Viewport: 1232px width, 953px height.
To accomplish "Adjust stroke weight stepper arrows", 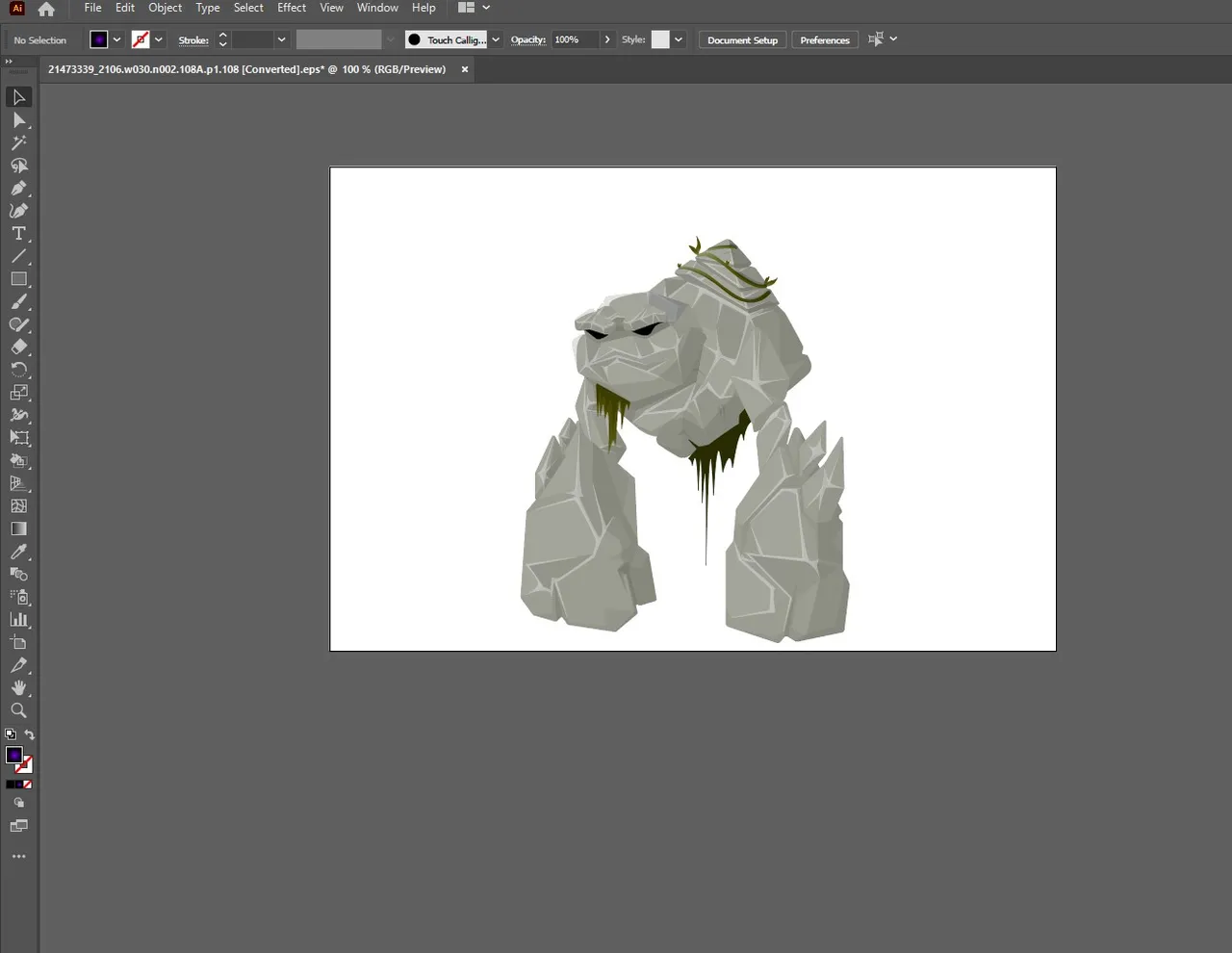I will [x=222, y=39].
